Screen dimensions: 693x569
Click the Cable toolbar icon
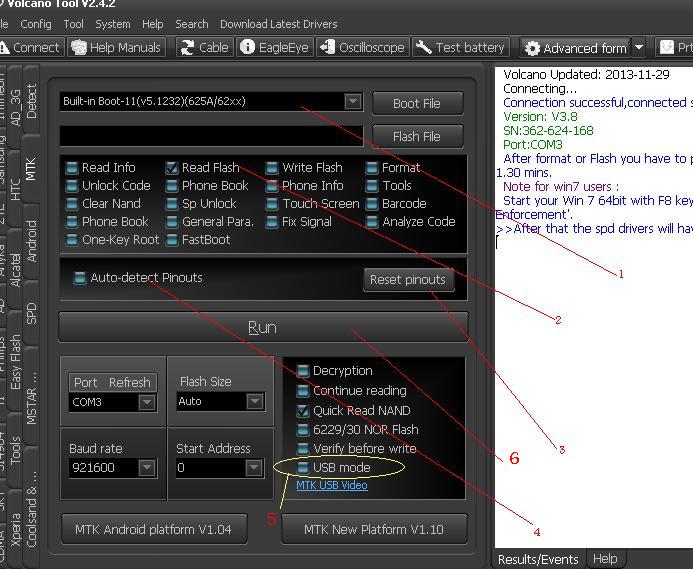[x=187, y=47]
